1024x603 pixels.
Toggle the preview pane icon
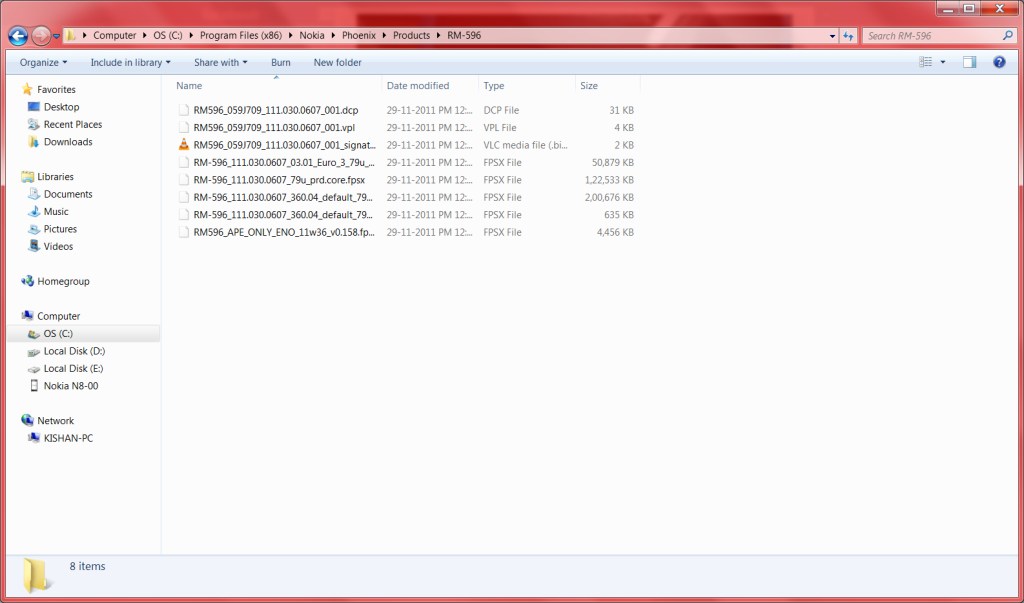click(x=970, y=62)
